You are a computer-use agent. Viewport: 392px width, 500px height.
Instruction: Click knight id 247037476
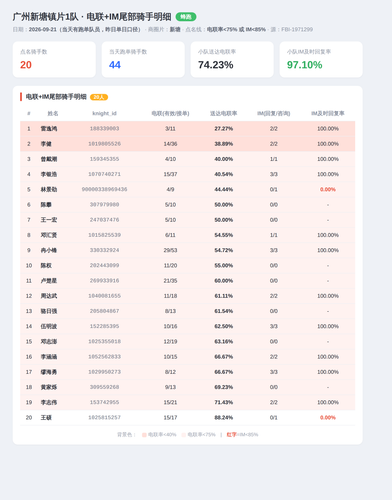104,220
